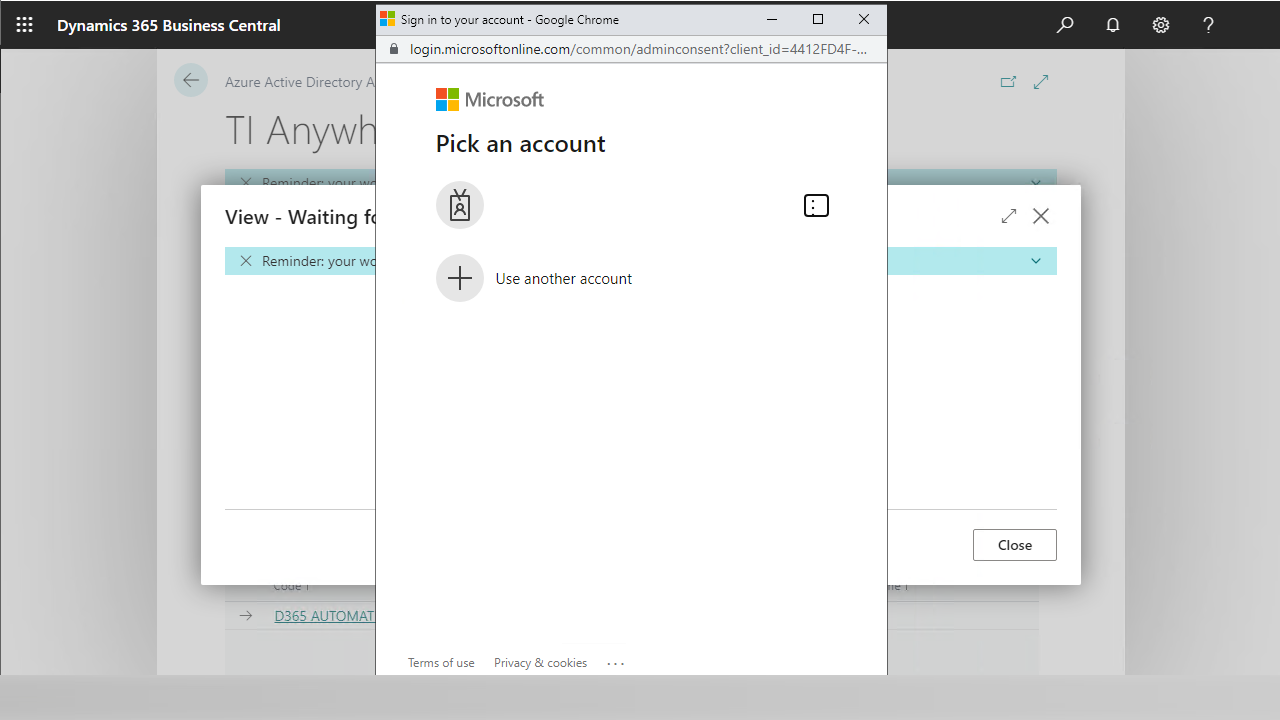Screen dimensions: 1280x720
Task: Click the help question mark icon
Action: coord(1208,25)
